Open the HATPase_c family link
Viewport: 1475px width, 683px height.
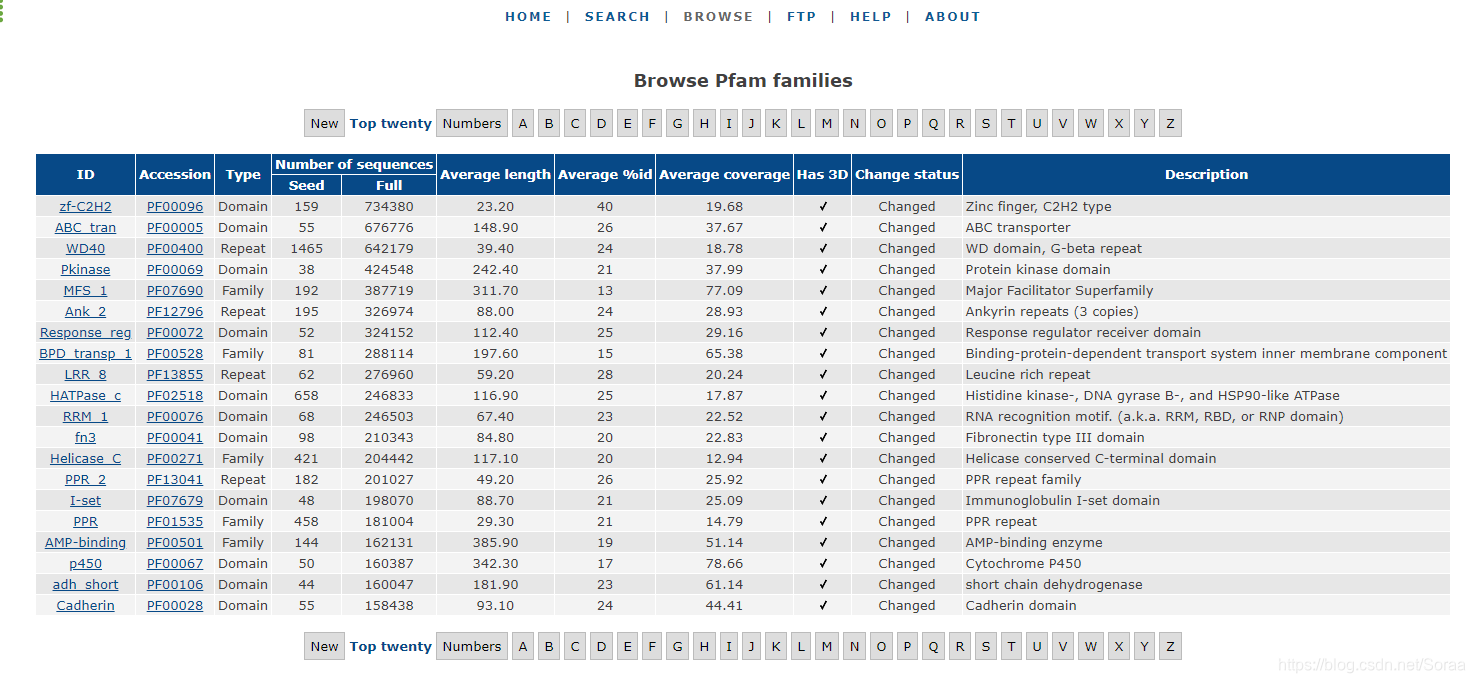[86, 395]
